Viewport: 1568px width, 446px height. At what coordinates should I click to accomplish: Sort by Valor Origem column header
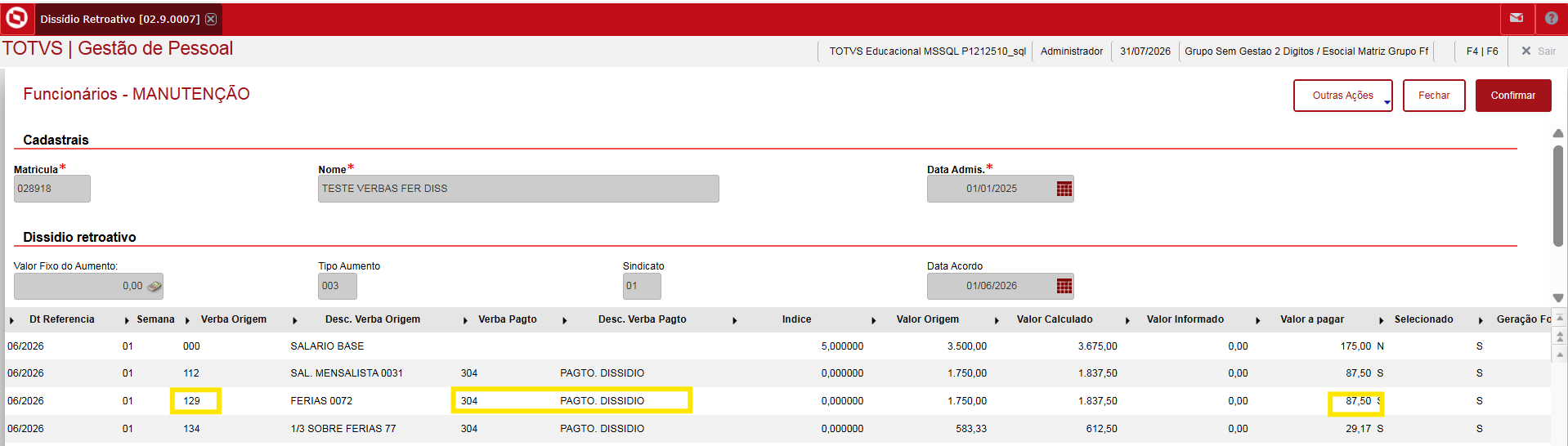(x=928, y=319)
